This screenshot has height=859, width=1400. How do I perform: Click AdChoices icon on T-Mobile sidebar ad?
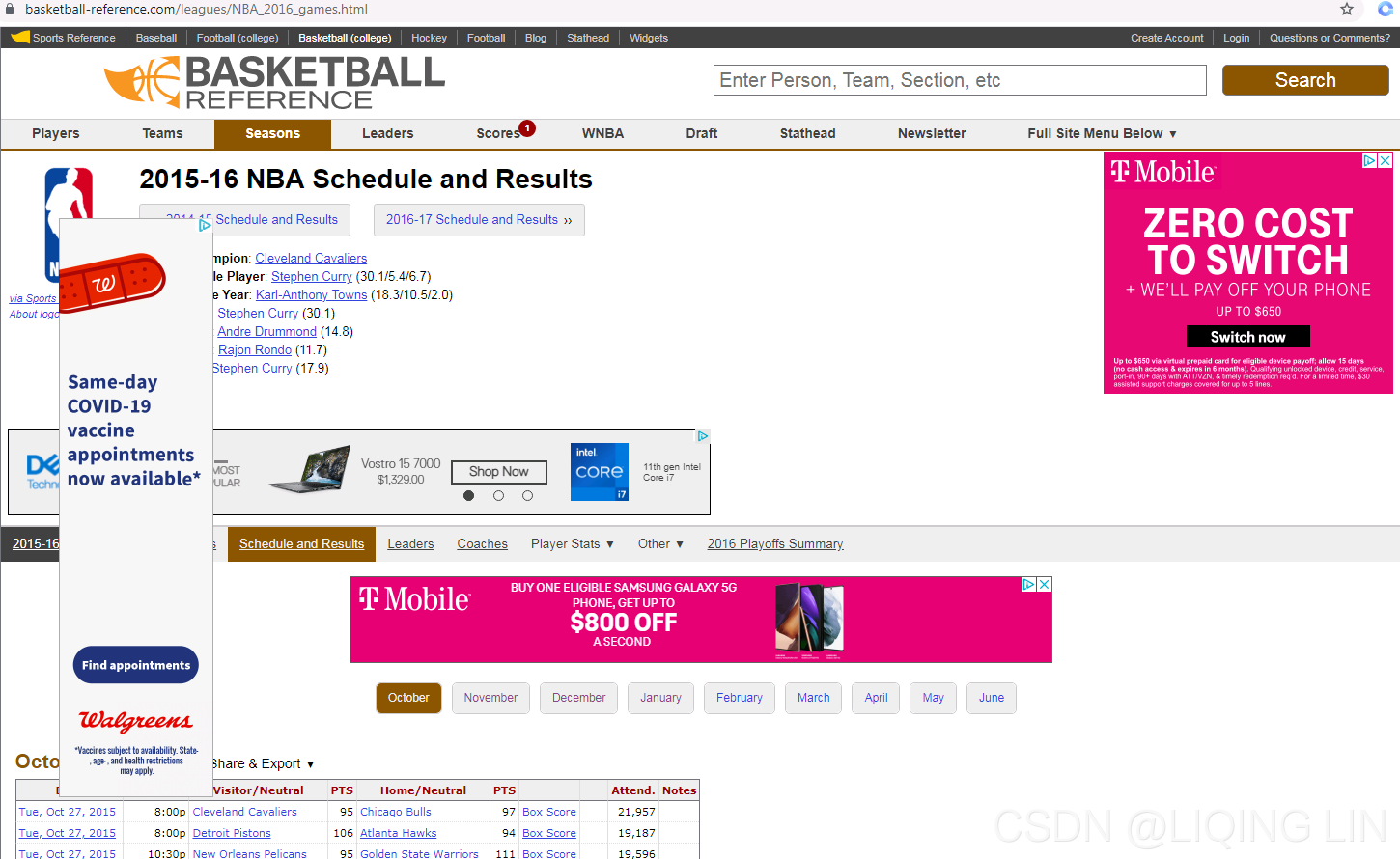1370,161
